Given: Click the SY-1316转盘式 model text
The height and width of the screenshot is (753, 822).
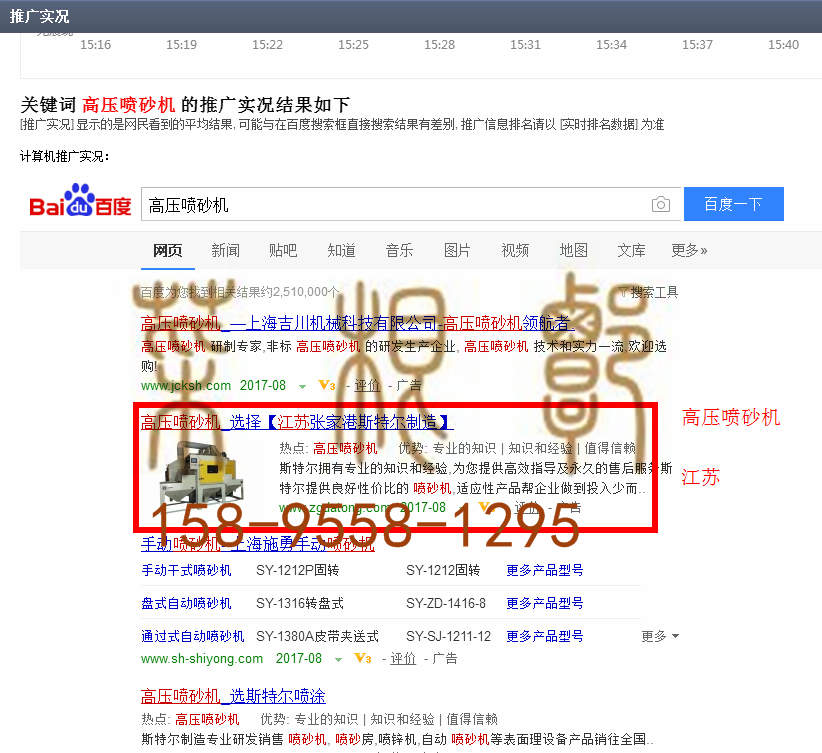Looking at the screenshot, I should click(299, 603).
